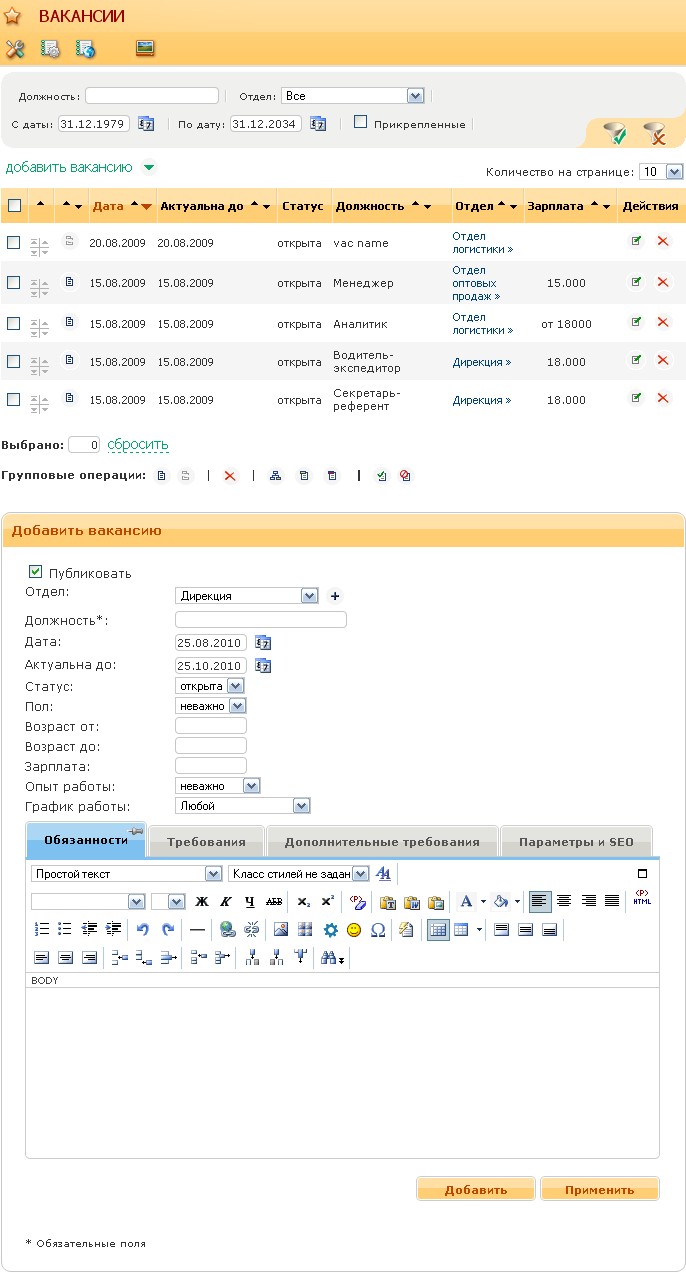The height and width of the screenshot is (1273, 686).
Task: Switch to the Требования tab
Action: pyautogui.click(x=206, y=842)
